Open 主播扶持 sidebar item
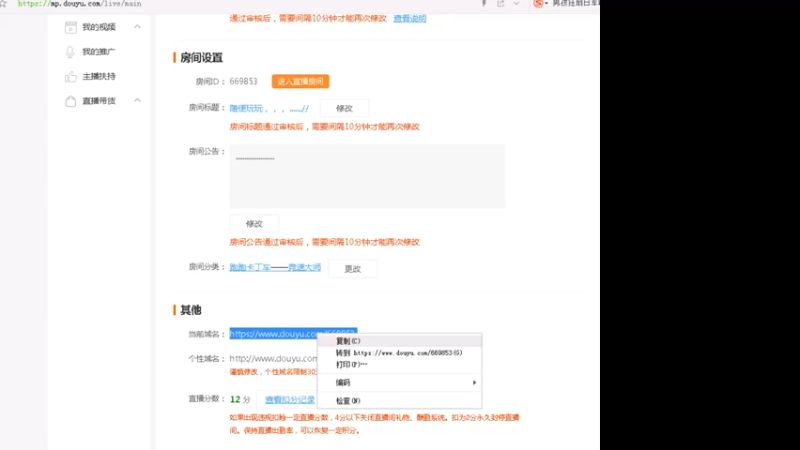Screen dimensions: 800x450 pyautogui.click(x=99, y=76)
